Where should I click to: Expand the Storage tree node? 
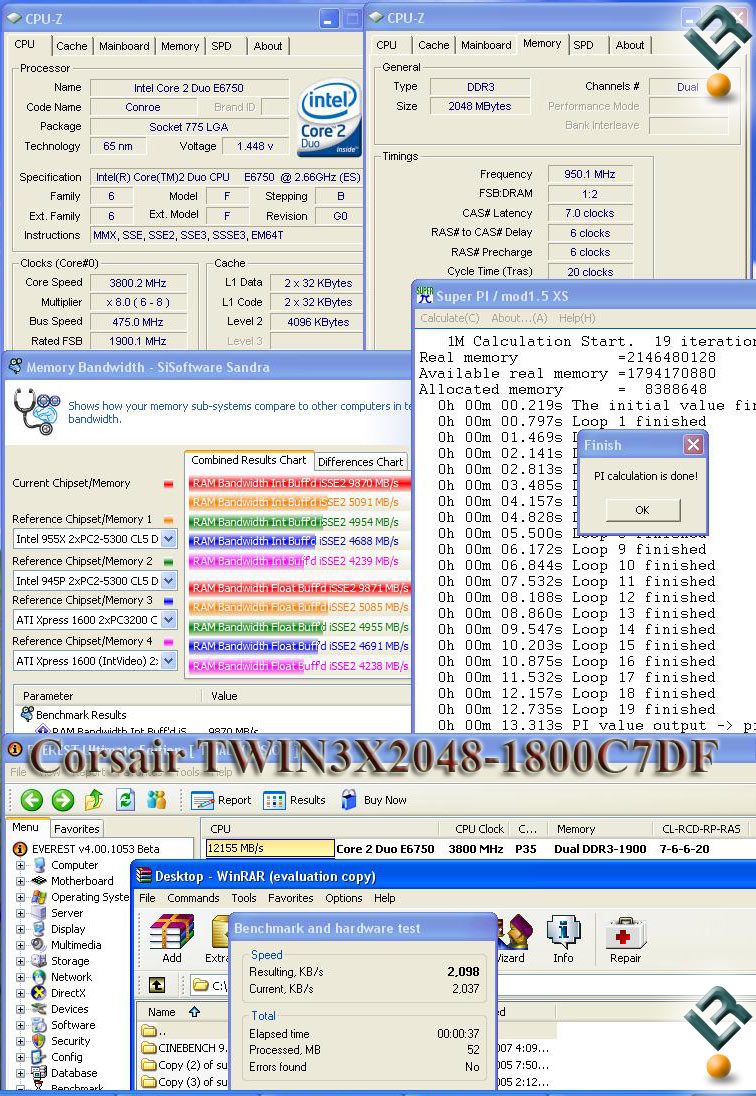coord(20,962)
